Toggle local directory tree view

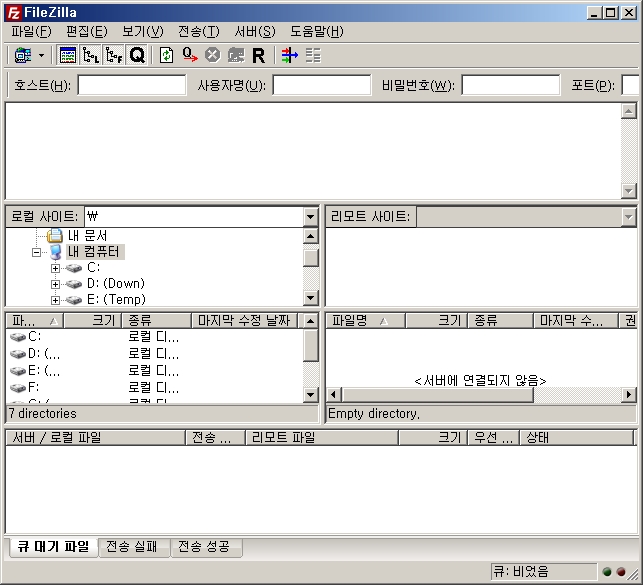[91, 55]
